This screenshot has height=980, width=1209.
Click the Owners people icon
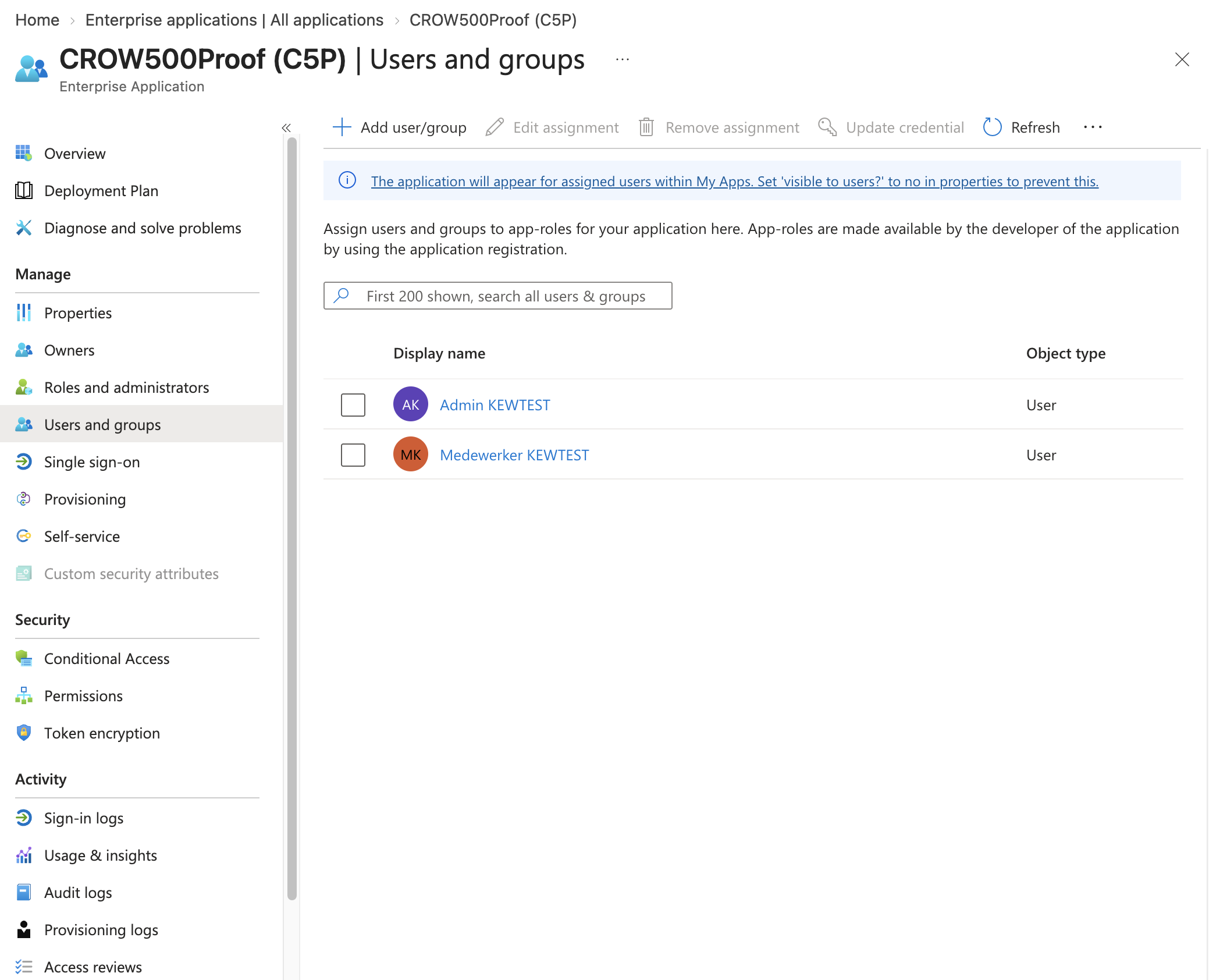(x=24, y=350)
